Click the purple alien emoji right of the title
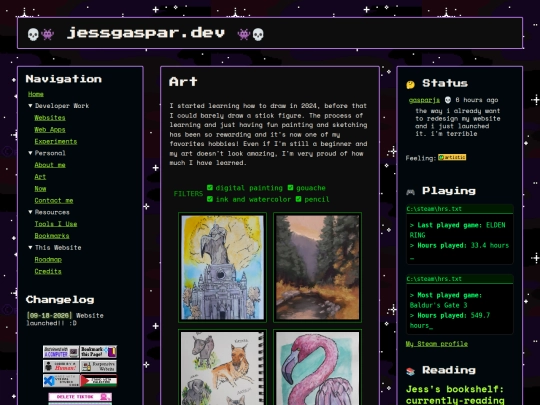Viewport: 540px width, 405px height. (244, 34)
